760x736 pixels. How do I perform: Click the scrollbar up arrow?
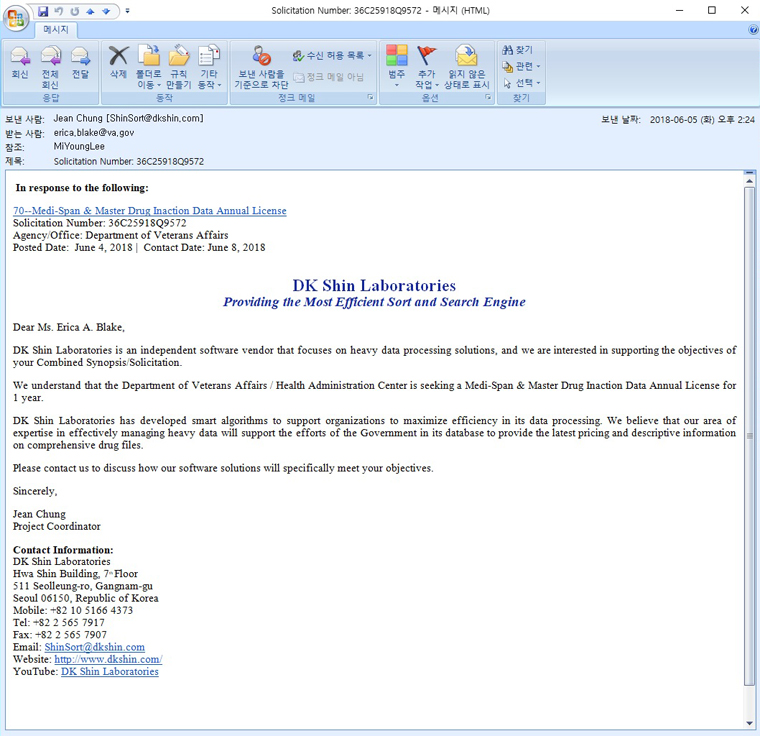(750, 181)
